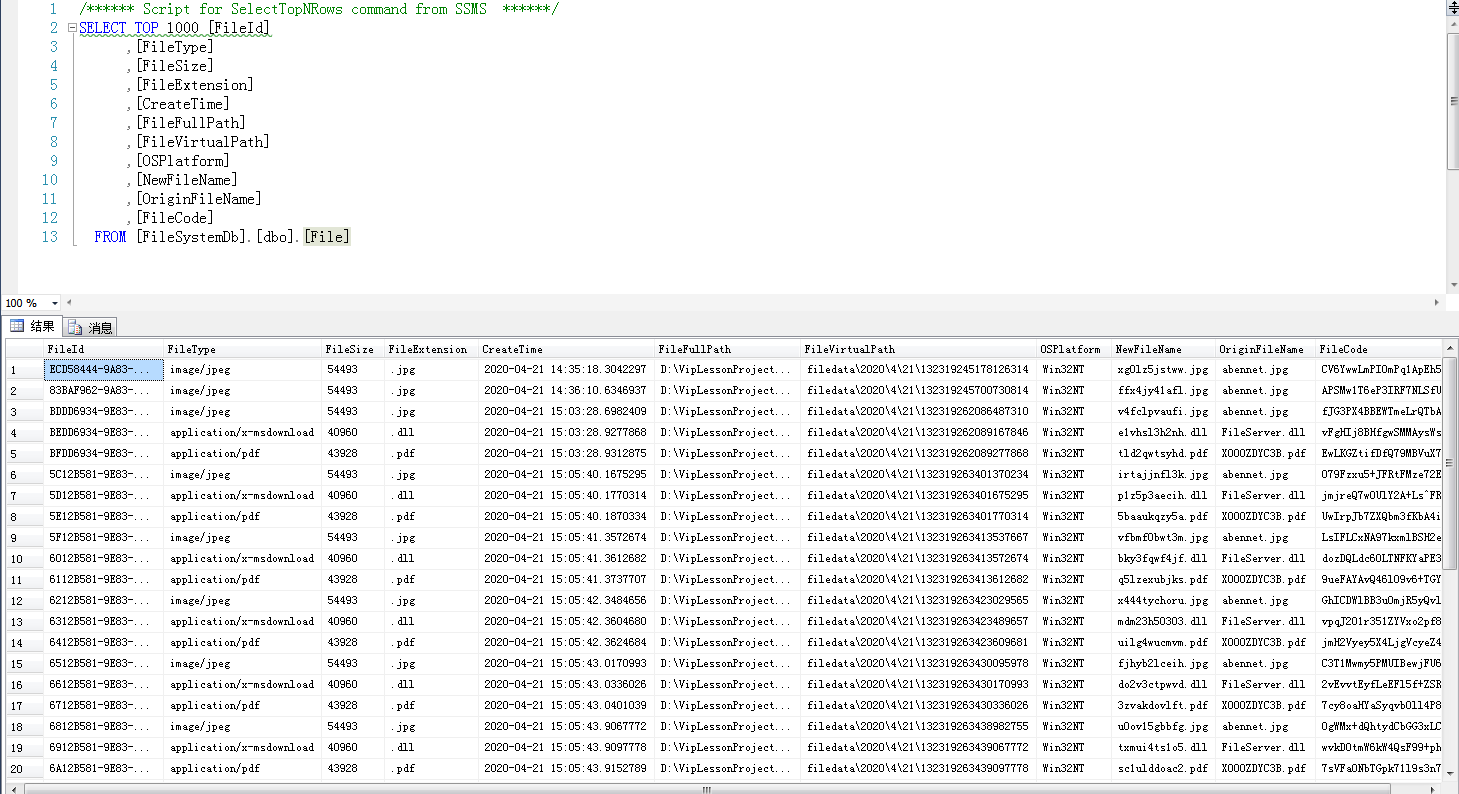Click the NewFileName cell sclulddoac2.pdf
Viewport: 1459px width, 794px height.
[1163, 768]
